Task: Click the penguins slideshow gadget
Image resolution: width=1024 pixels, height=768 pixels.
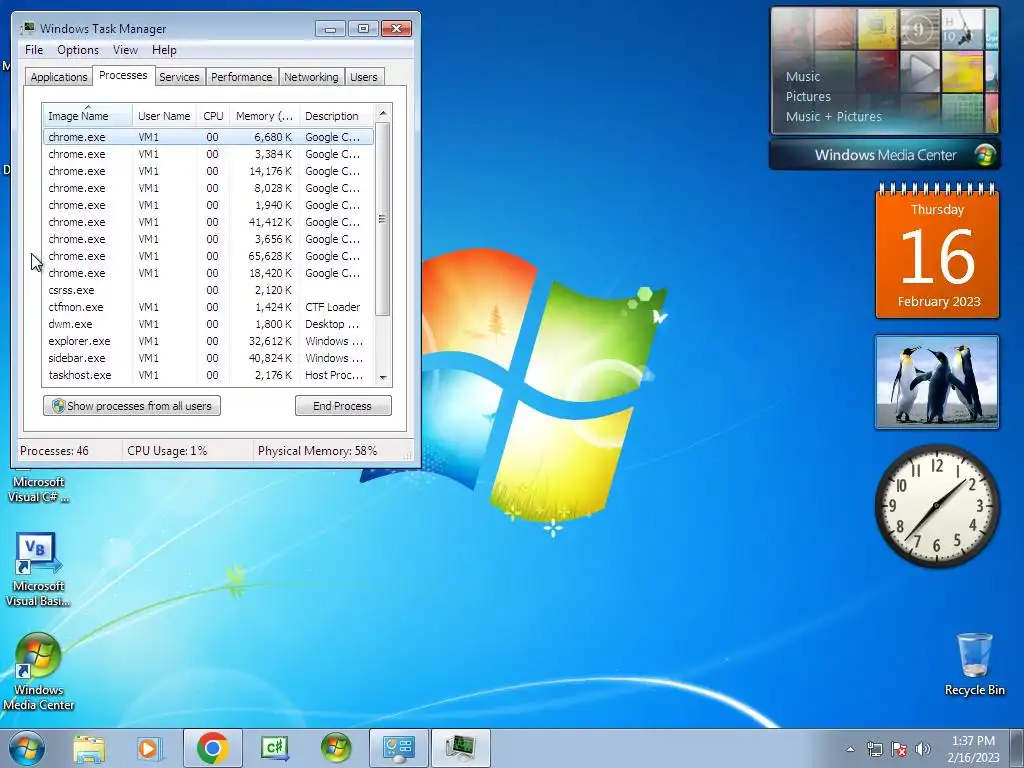Action: point(936,382)
